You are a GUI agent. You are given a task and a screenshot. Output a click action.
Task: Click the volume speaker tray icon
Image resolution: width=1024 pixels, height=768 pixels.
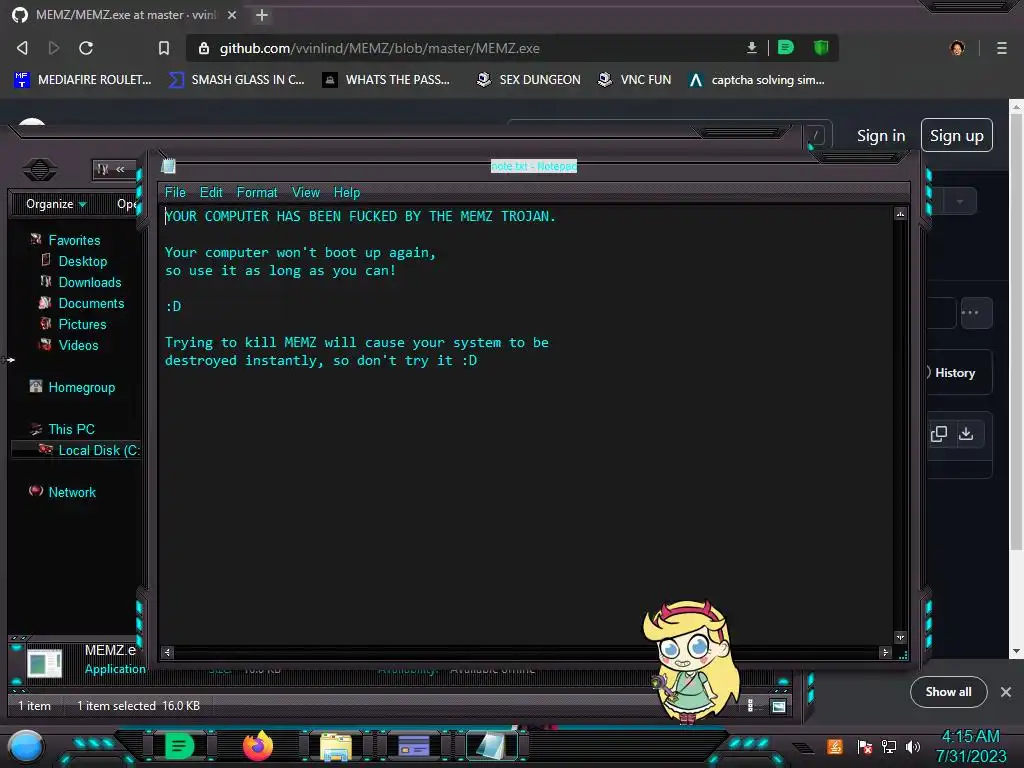912,746
